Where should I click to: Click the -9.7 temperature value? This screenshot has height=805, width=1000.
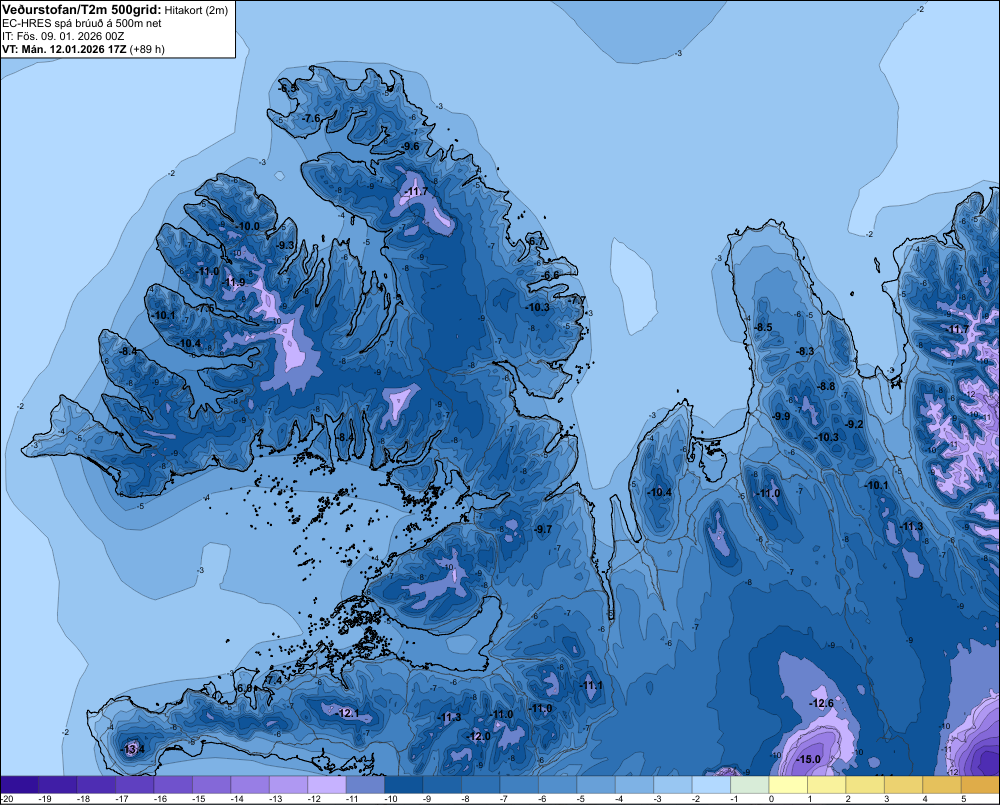(x=543, y=529)
